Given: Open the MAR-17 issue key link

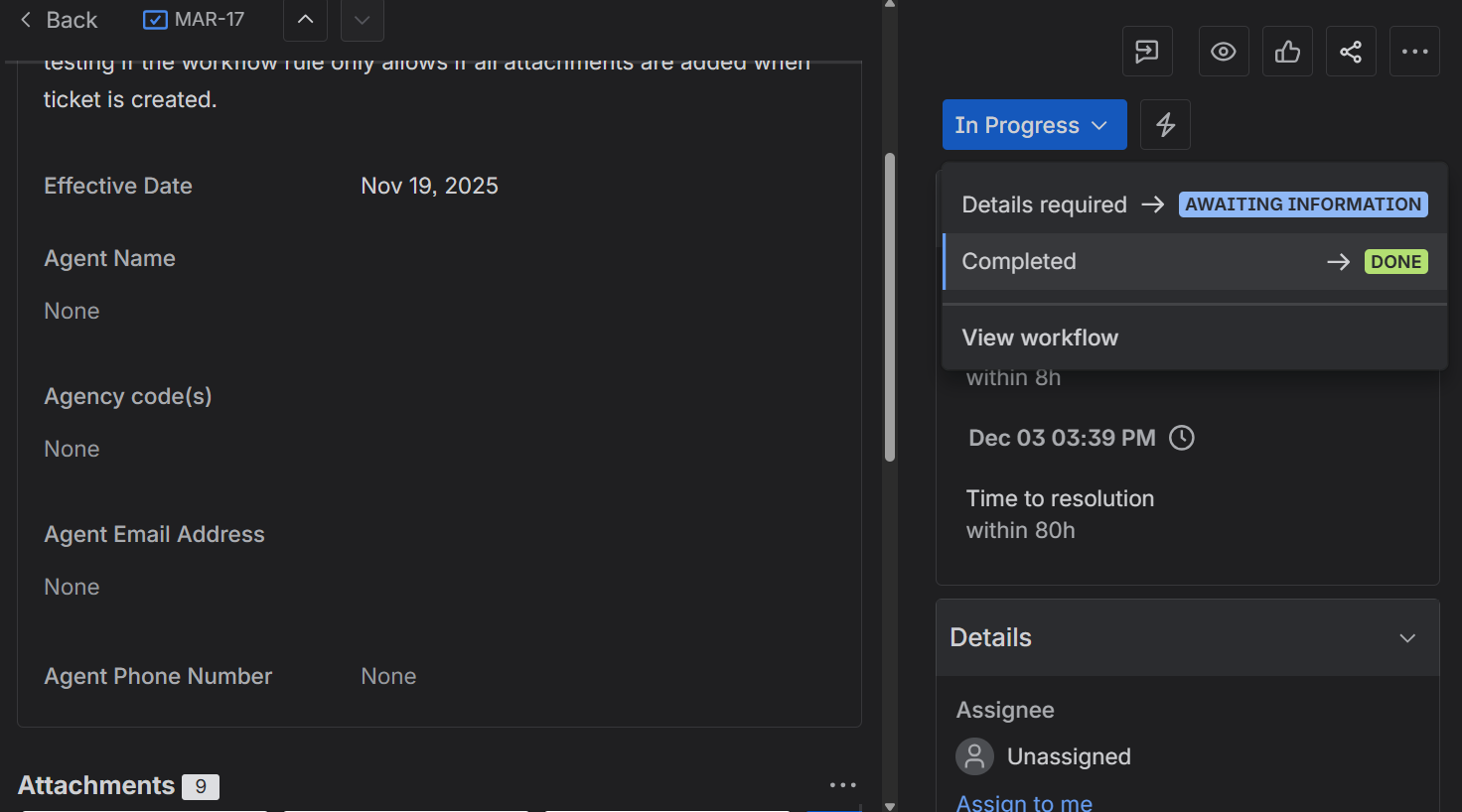Looking at the screenshot, I should point(210,20).
